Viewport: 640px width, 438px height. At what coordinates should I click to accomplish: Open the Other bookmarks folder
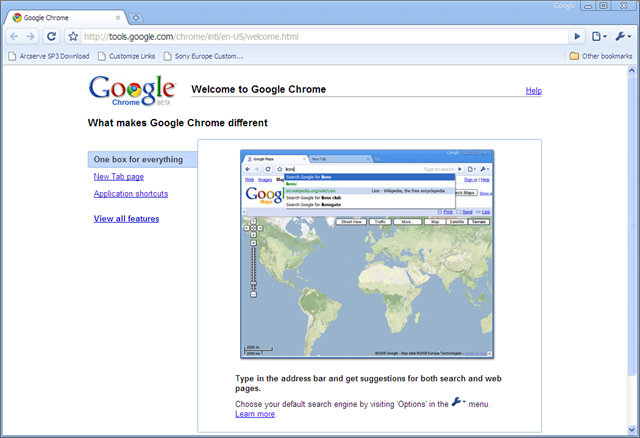(x=601, y=56)
